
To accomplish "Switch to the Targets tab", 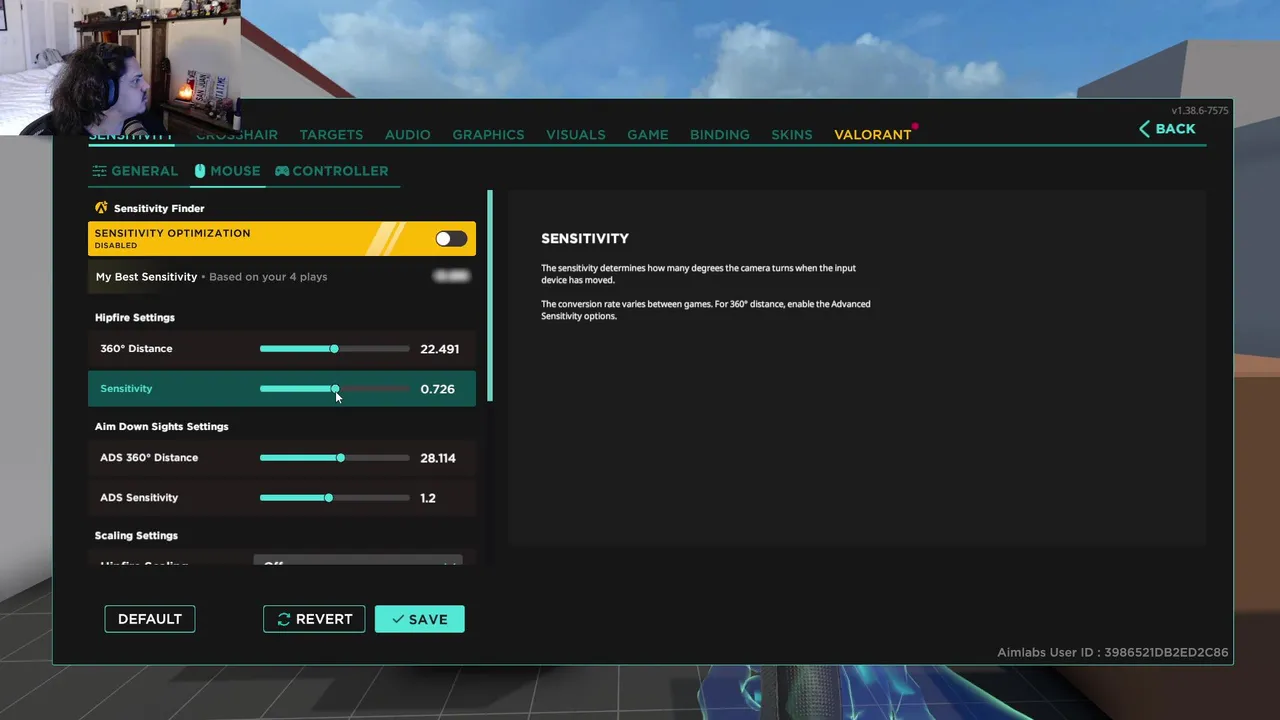I will point(331,134).
